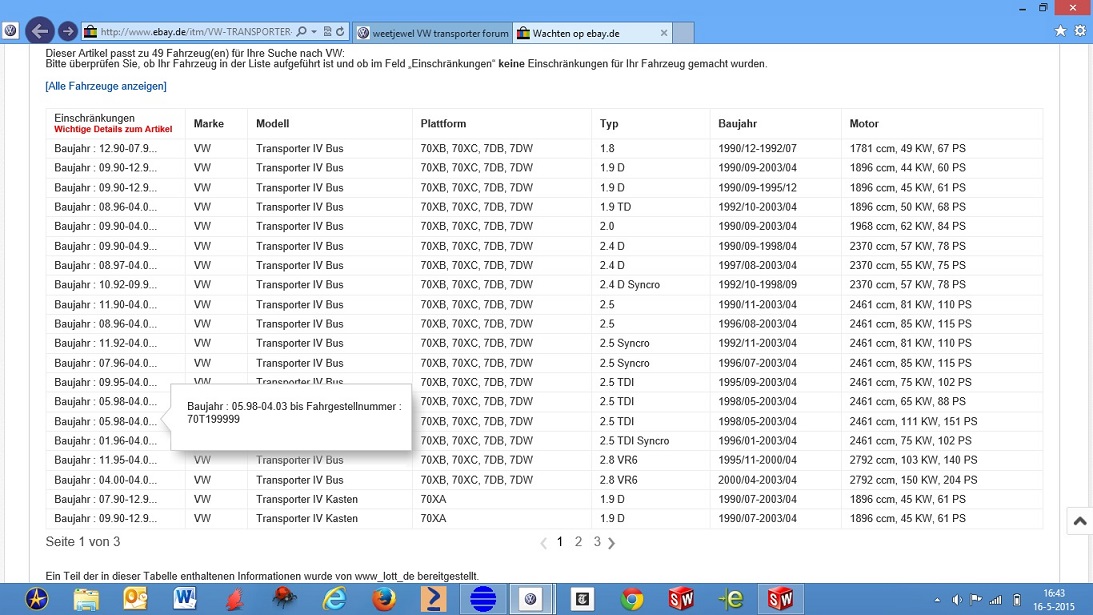Open network signal status in system tray
This screenshot has width=1093, height=615.
[996, 600]
